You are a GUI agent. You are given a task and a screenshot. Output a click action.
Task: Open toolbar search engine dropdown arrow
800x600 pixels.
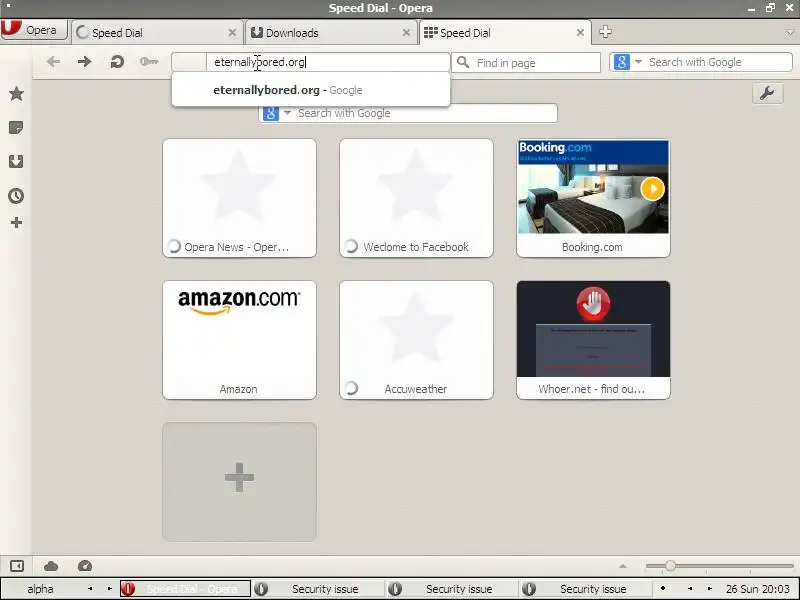[638, 62]
